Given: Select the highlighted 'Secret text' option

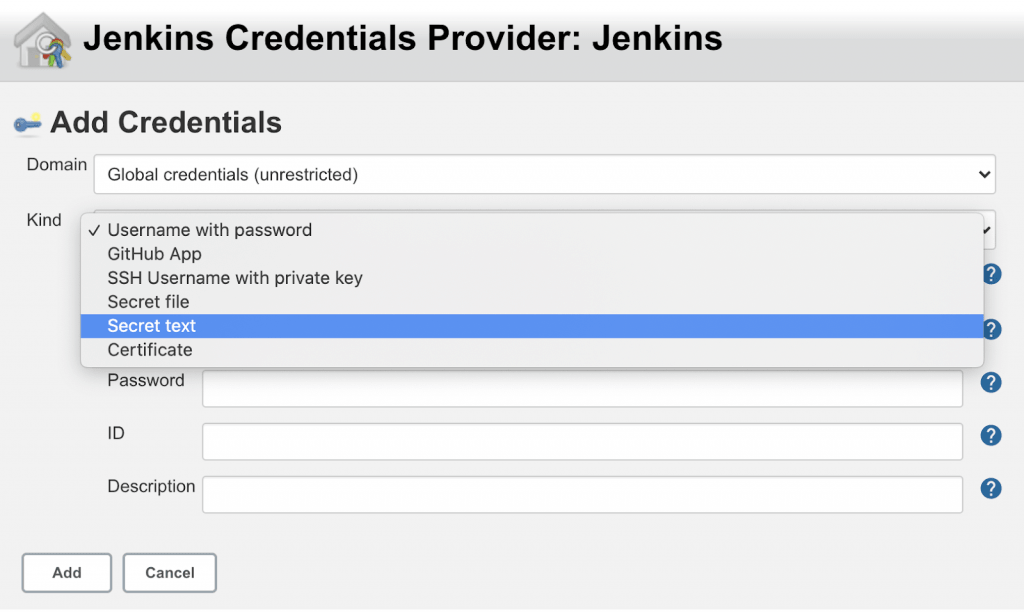Looking at the screenshot, I should [152, 326].
